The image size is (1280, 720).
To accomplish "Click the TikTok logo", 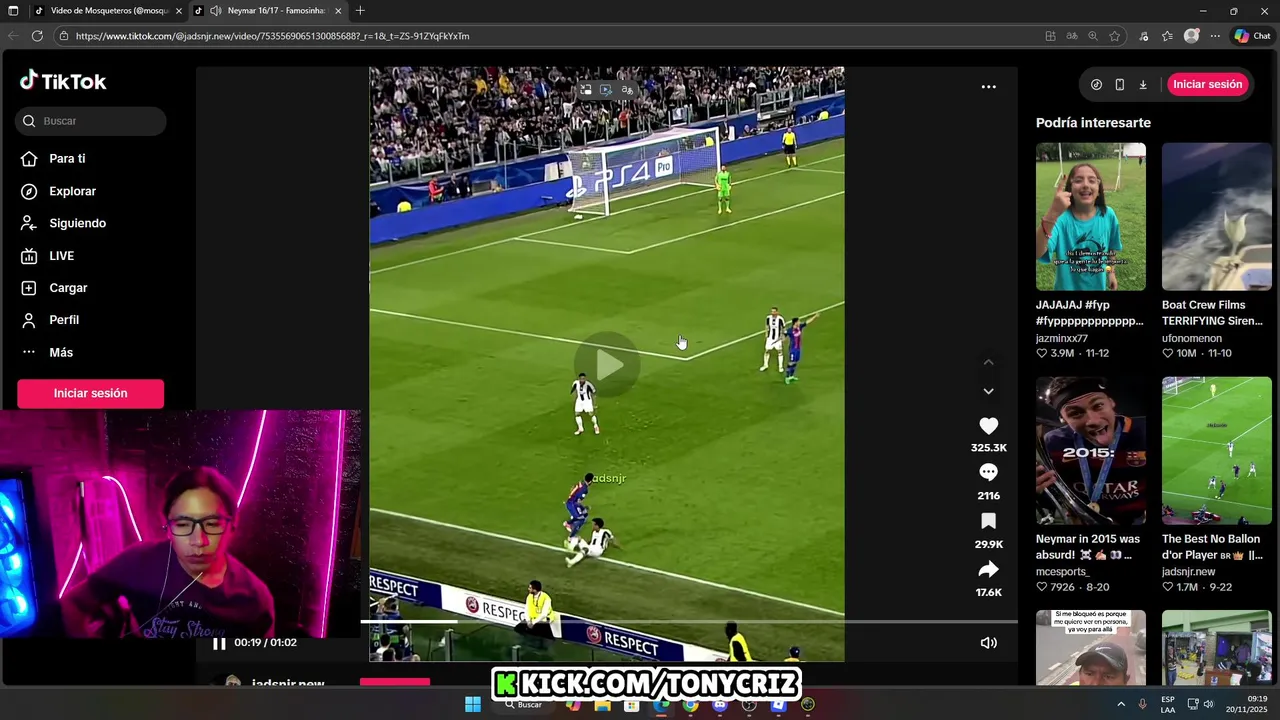I will (x=63, y=81).
